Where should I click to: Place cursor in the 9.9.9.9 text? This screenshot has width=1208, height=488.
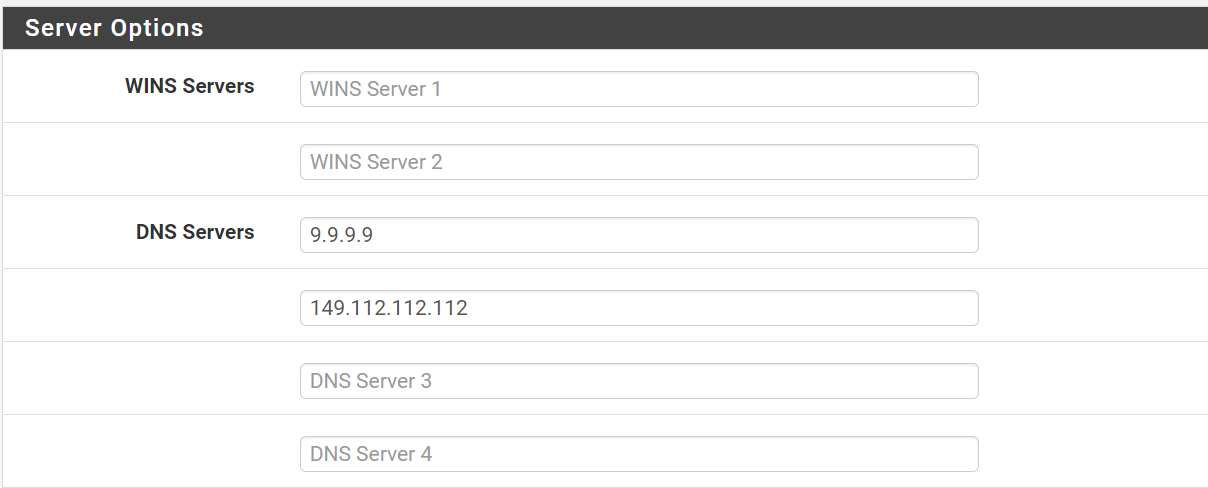coord(342,235)
